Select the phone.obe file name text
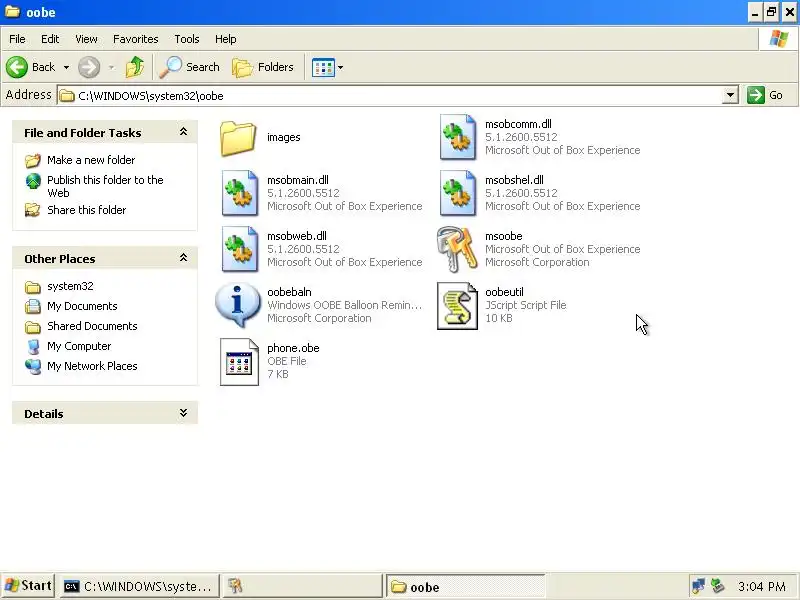The image size is (800, 600). pyautogui.click(x=293, y=348)
